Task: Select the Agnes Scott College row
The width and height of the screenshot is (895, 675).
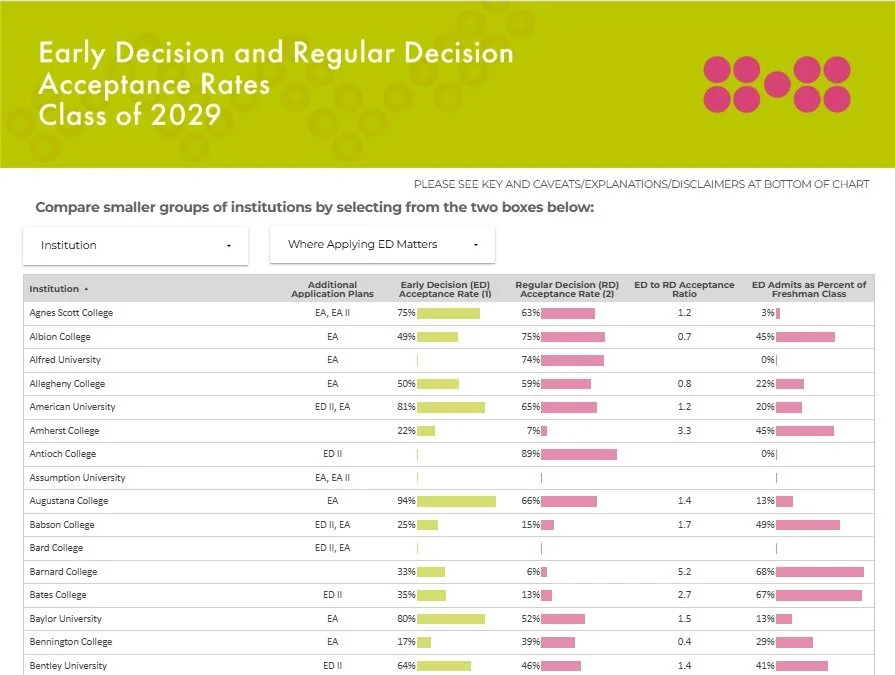Action: [449, 313]
